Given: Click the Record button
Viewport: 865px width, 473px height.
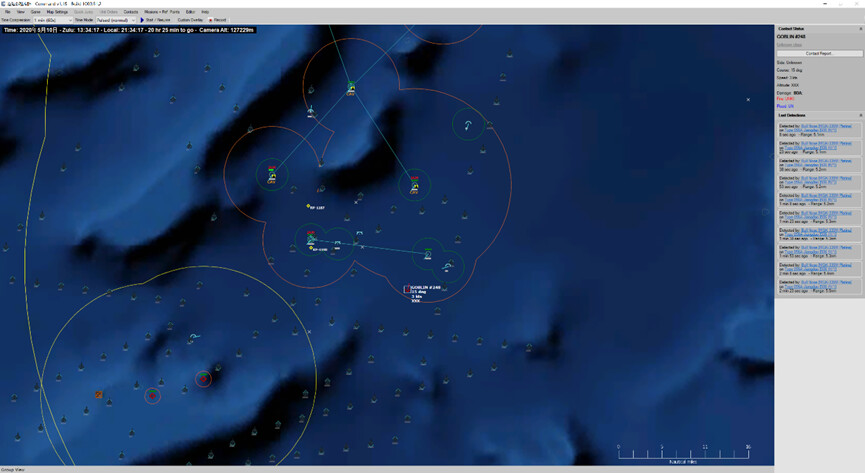Looking at the screenshot, I should click(x=218, y=20).
